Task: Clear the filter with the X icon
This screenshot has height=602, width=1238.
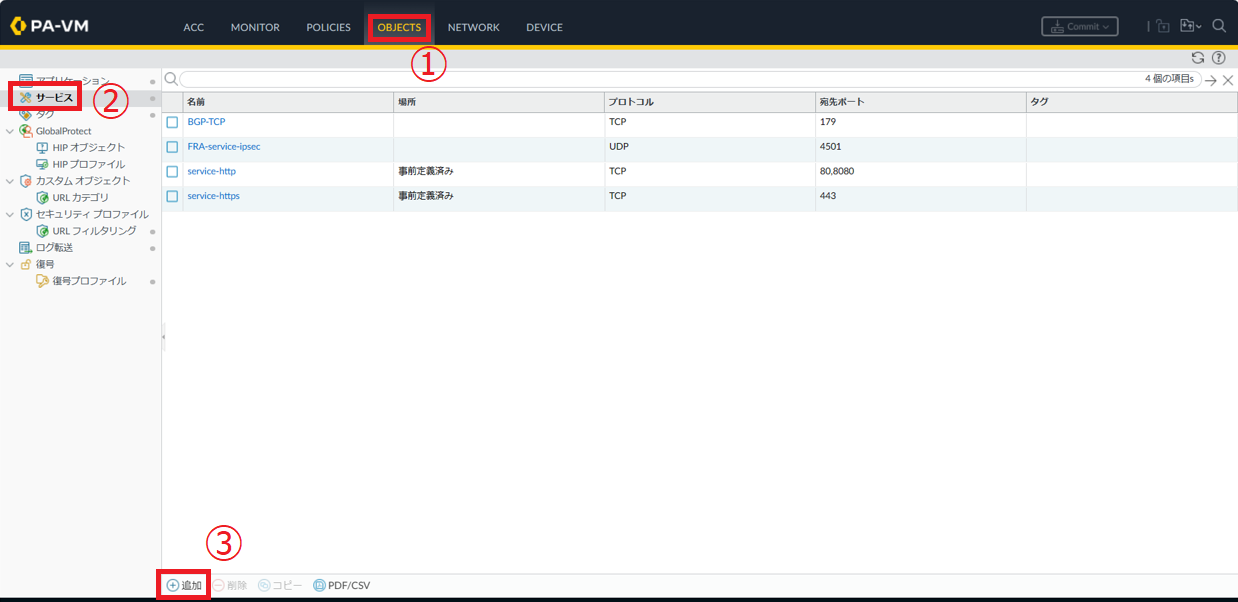Action: coord(1227,80)
